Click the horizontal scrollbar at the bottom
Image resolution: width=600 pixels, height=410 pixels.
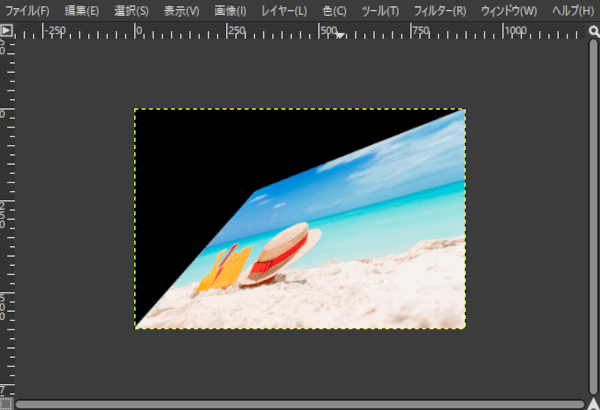298,404
